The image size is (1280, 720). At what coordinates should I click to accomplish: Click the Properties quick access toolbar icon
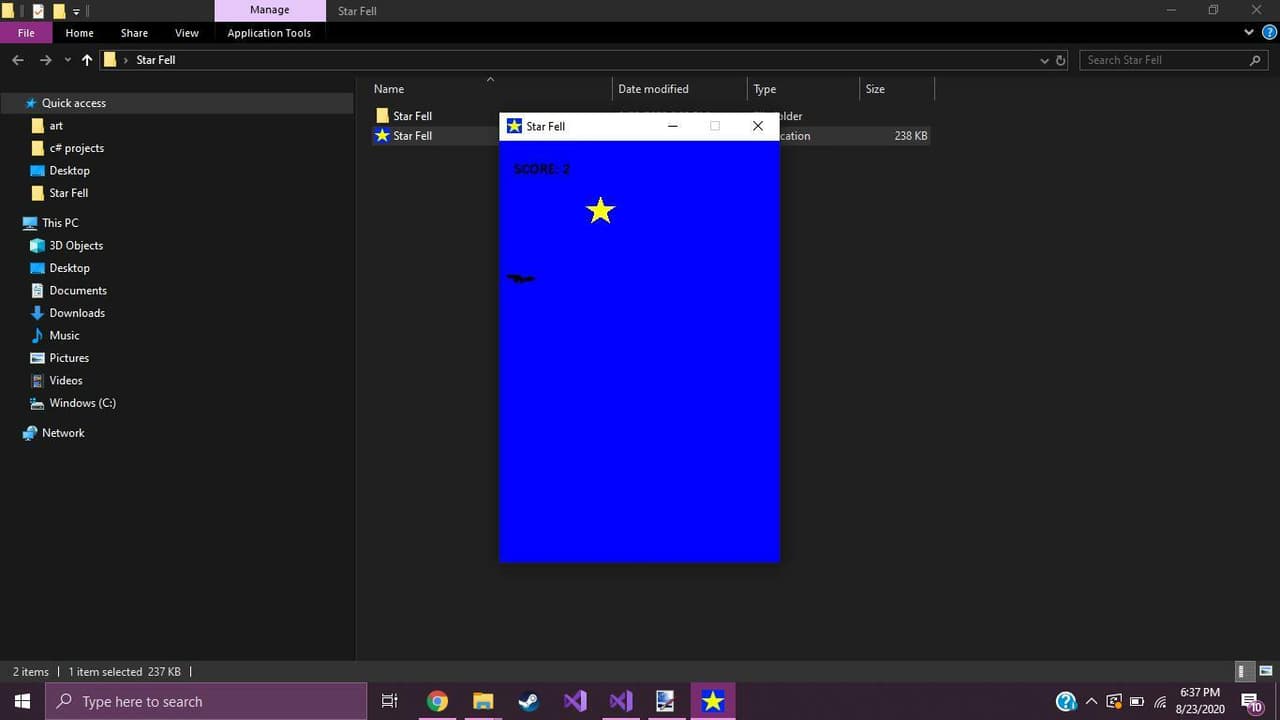(38, 11)
